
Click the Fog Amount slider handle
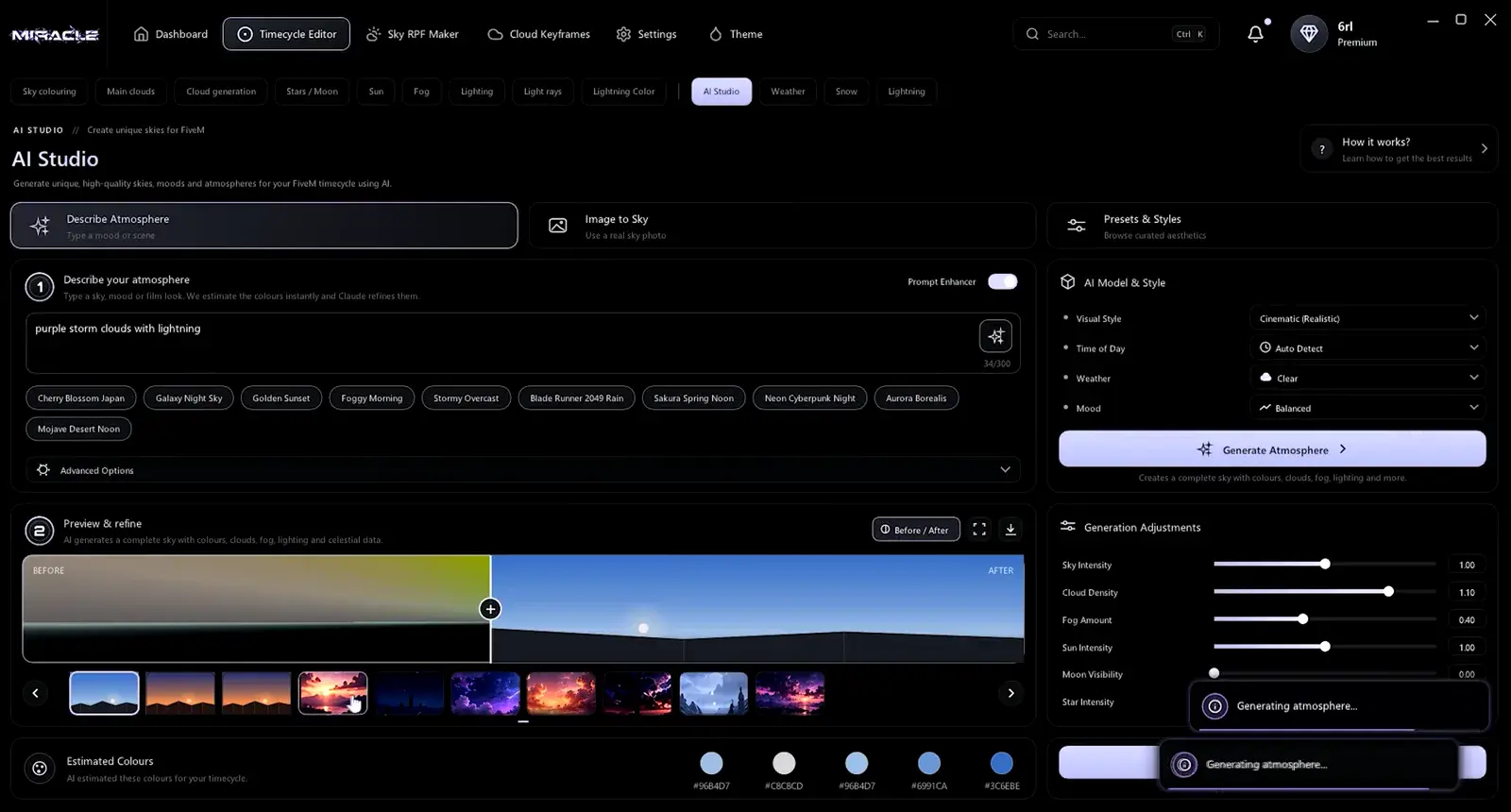[x=1303, y=619]
